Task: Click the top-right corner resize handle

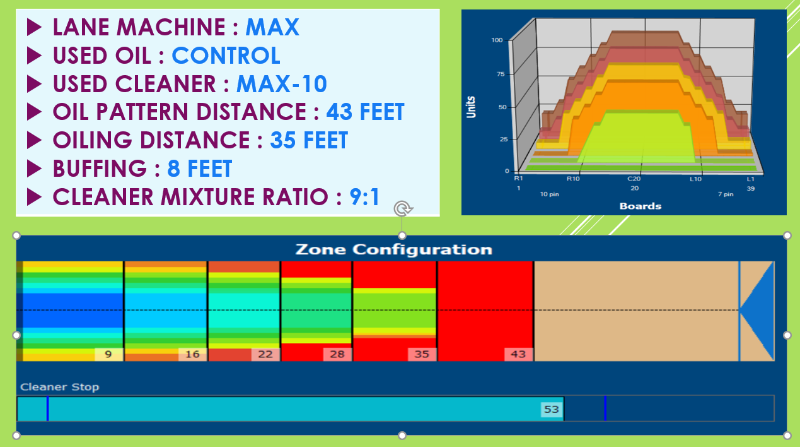Action: (x=787, y=236)
